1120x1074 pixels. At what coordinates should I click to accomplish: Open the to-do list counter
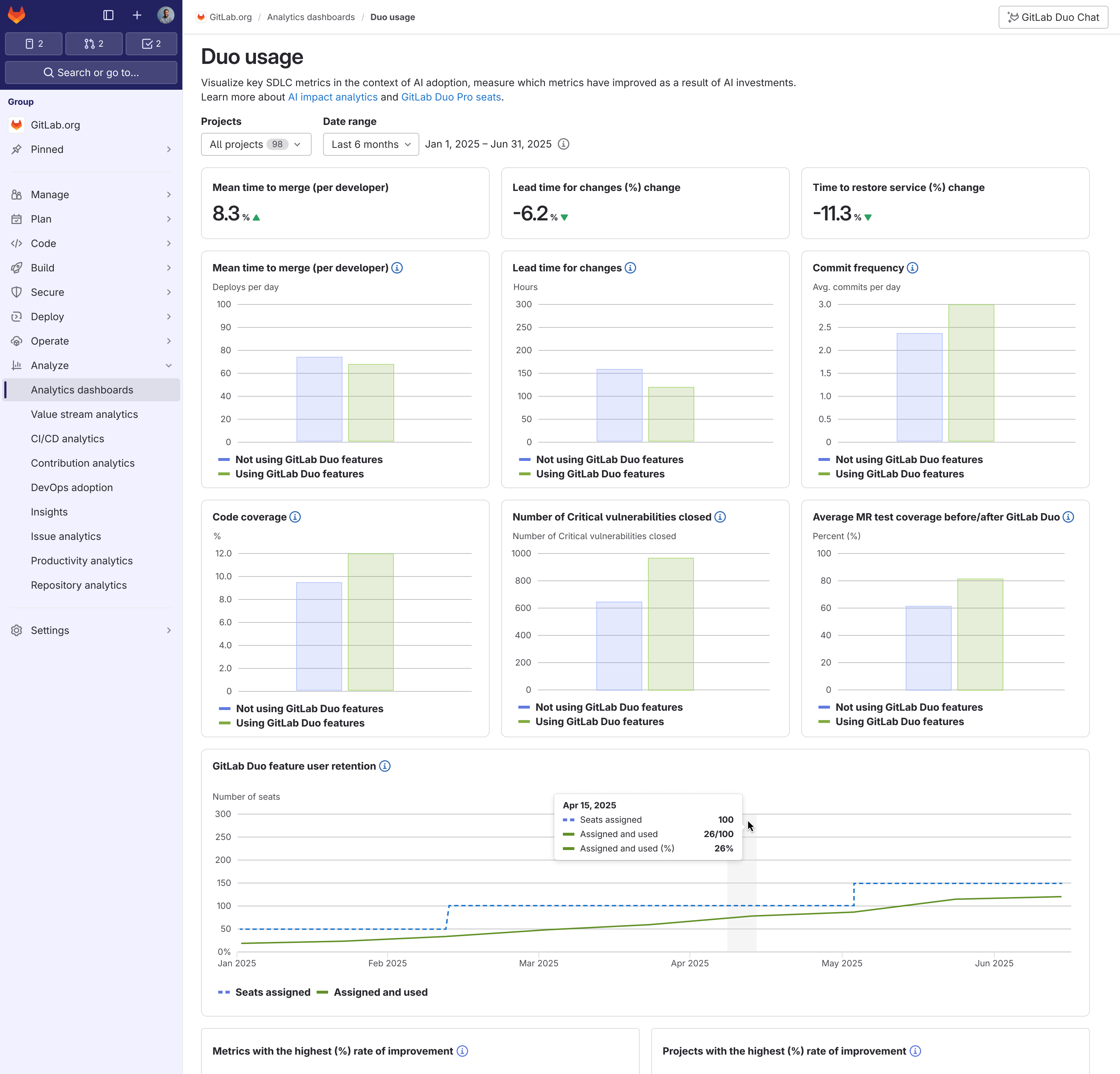pyautogui.click(x=151, y=43)
